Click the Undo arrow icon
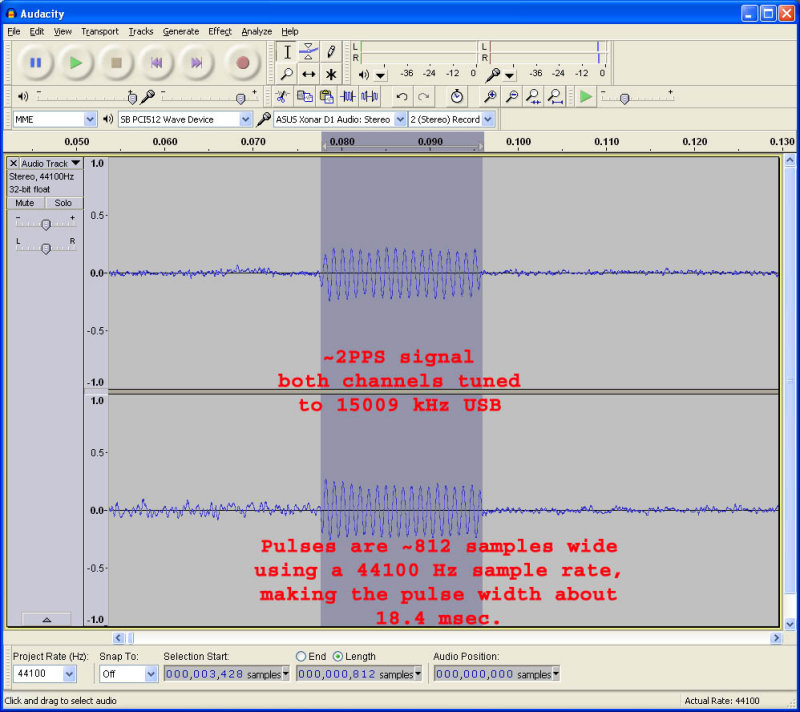The width and height of the screenshot is (800, 712). coord(402,96)
